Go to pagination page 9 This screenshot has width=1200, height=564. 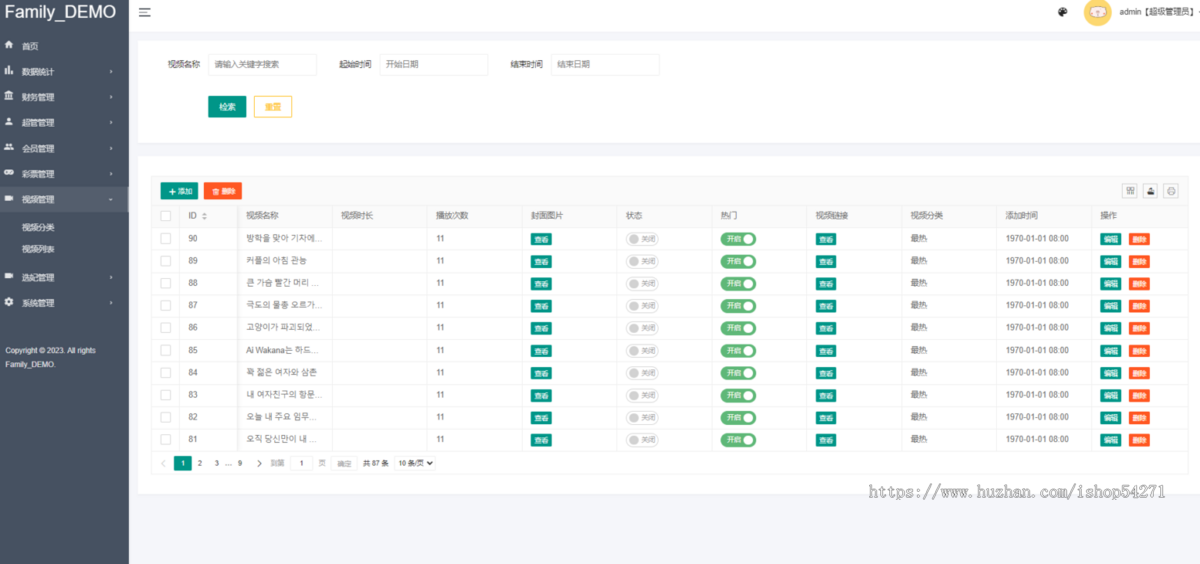(240, 463)
